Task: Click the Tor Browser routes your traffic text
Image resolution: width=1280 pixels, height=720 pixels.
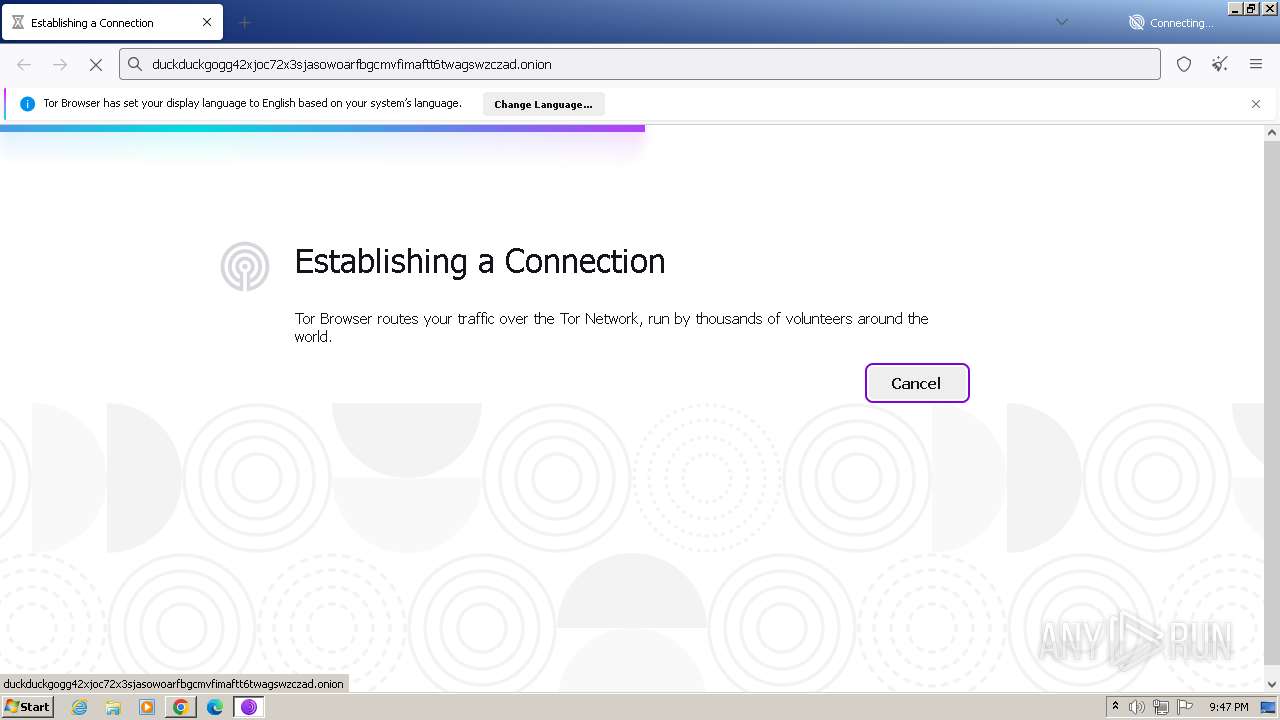Action: pyautogui.click(x=611, y=328)
